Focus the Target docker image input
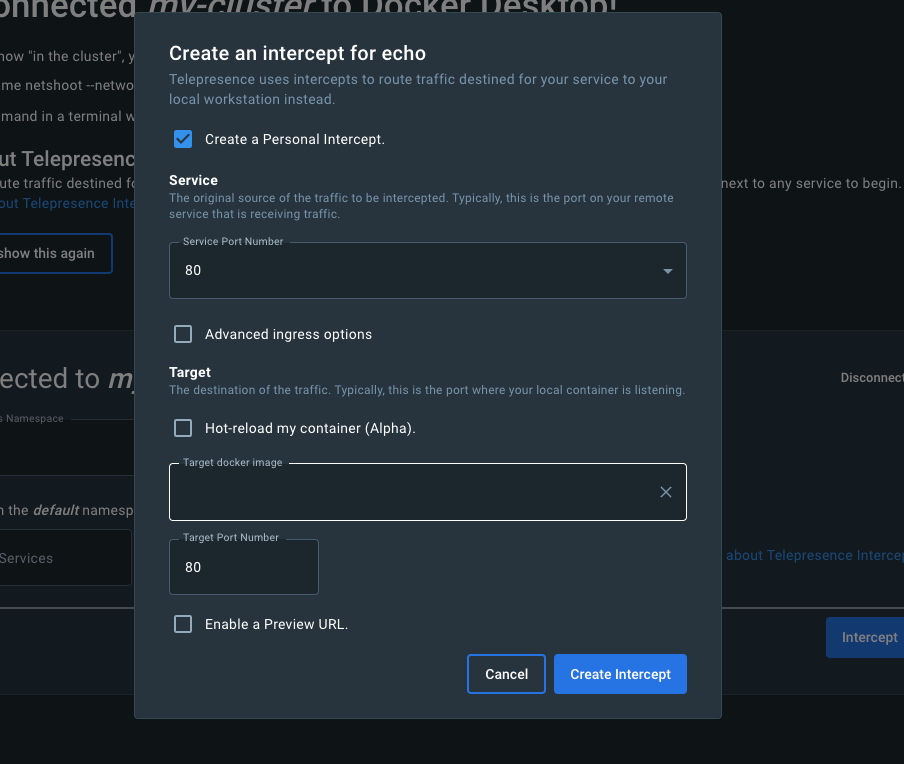Image resolution: width=904 pixels, height=764 pixels. [410, 492]
